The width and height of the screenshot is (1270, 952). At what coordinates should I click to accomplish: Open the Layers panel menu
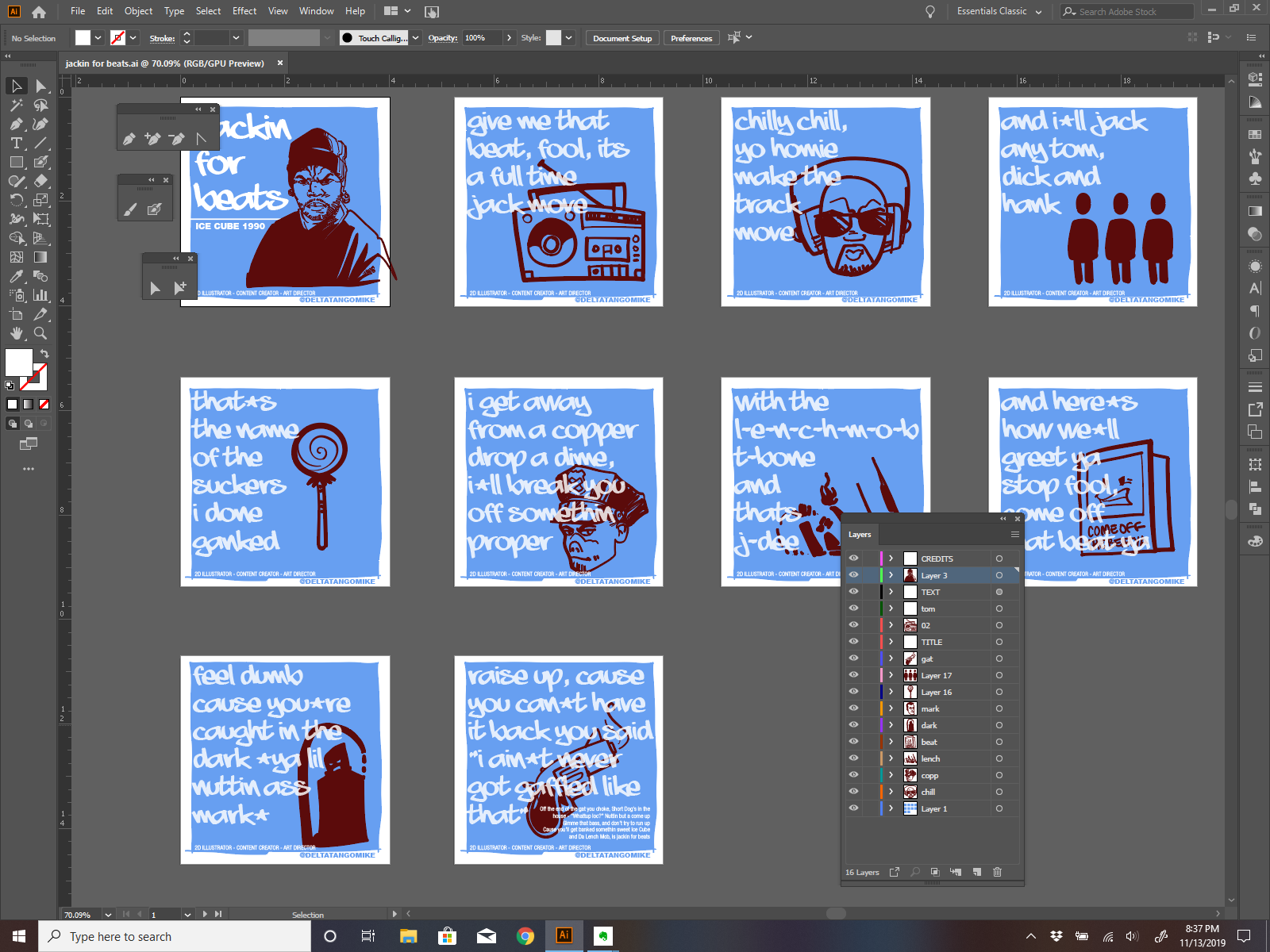point(1014,534)
